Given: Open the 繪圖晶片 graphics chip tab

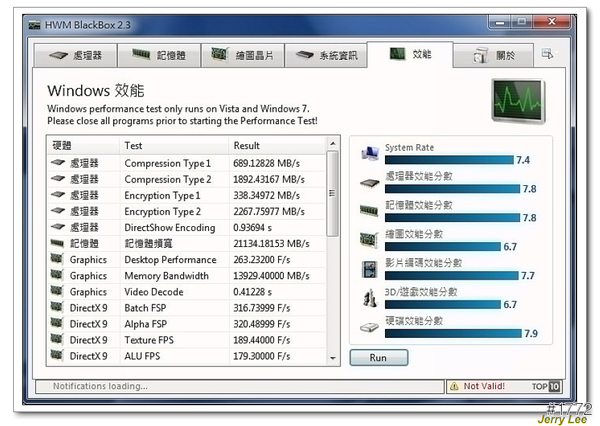Looking at the screenshot, I should pos(241,56).
